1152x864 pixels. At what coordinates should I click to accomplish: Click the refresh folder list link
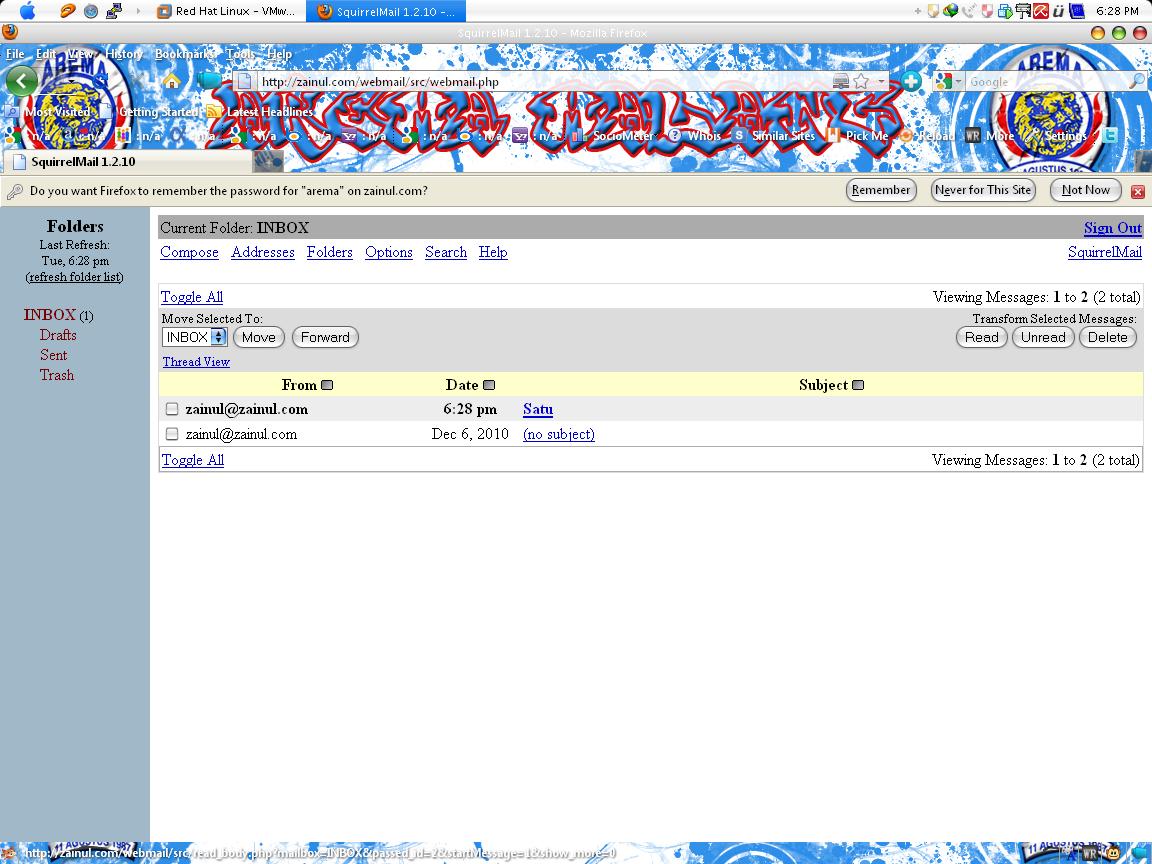[75, 277]
